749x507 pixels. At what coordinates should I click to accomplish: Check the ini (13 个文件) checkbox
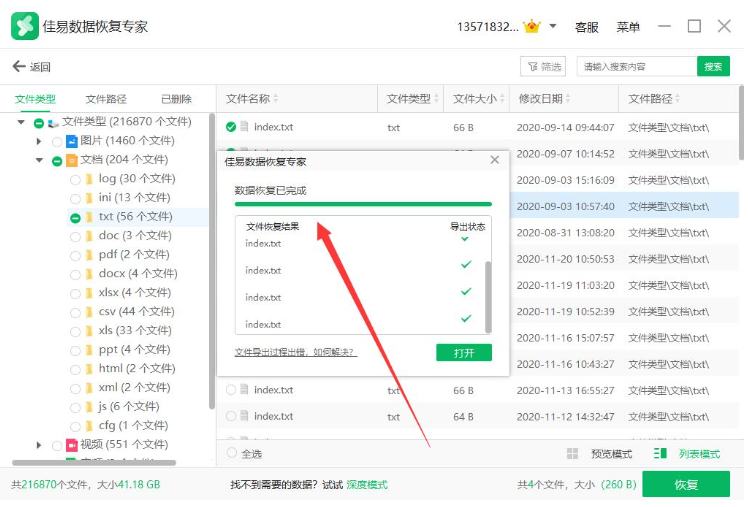point(75,199)
